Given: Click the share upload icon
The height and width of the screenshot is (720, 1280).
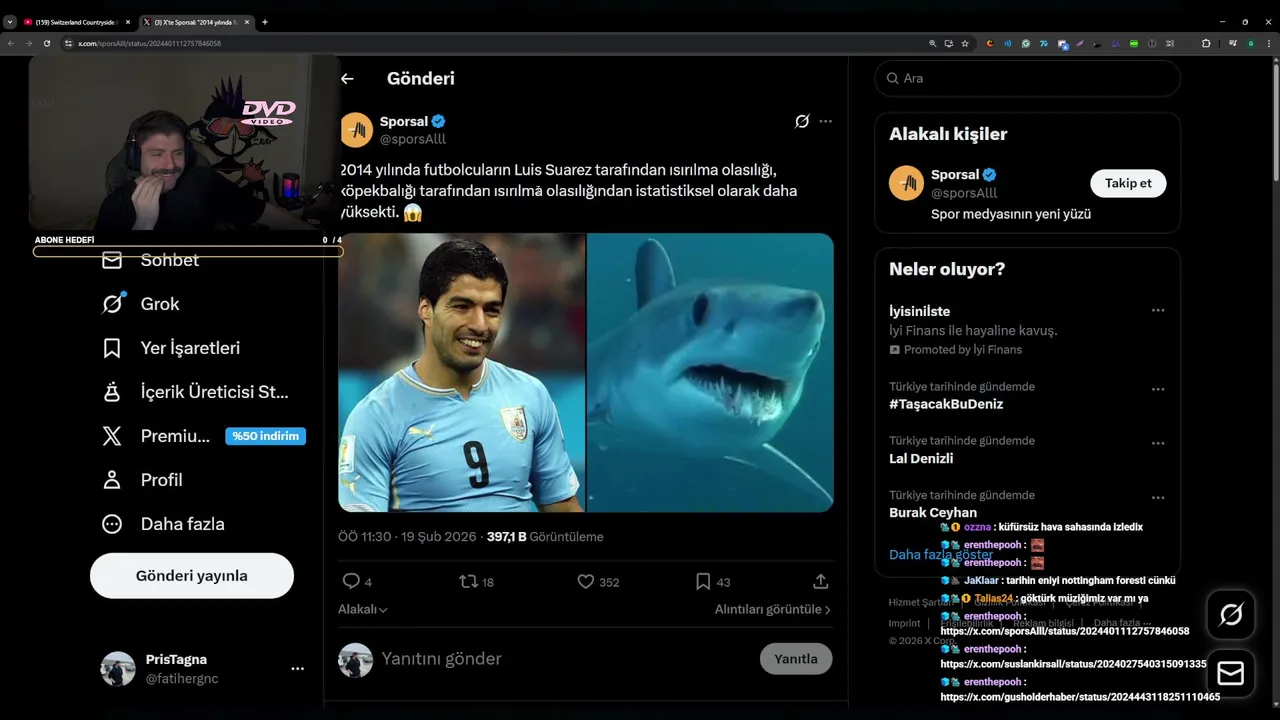Looking at the screenshot, I should click(x=821, y=581).
